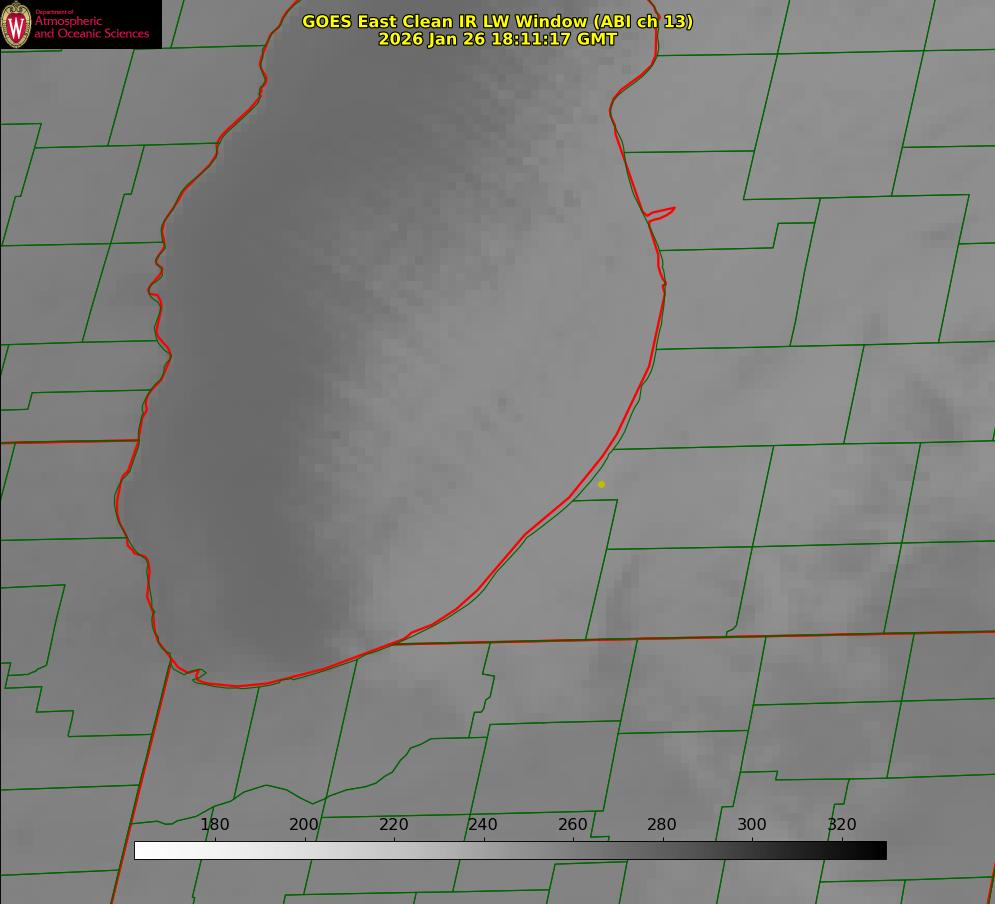995x904 pixels.
Task: Click the UW crest logo
Action: click(x=16, y=25)
